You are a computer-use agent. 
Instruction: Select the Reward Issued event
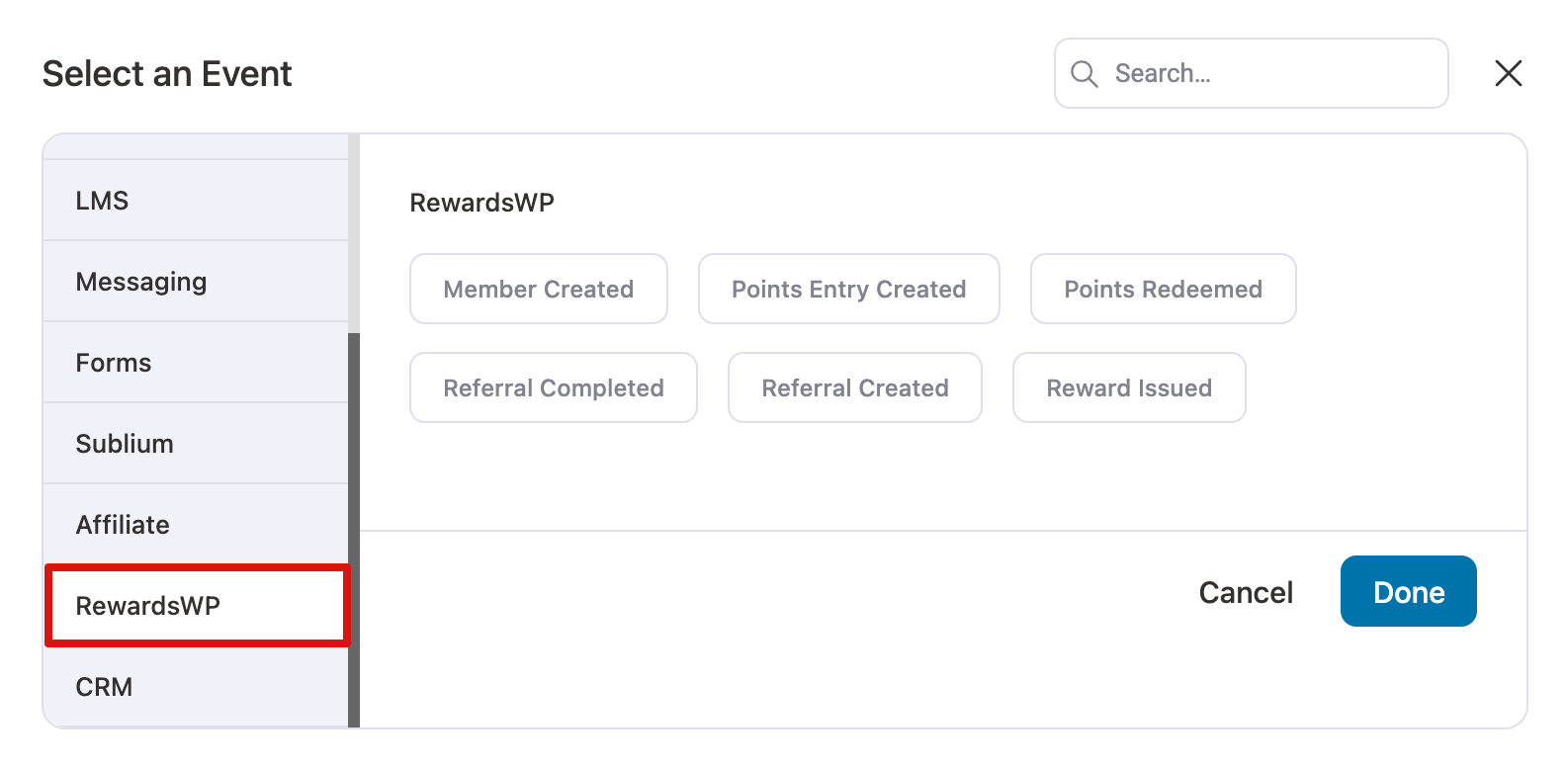(x=1129, y=387)
